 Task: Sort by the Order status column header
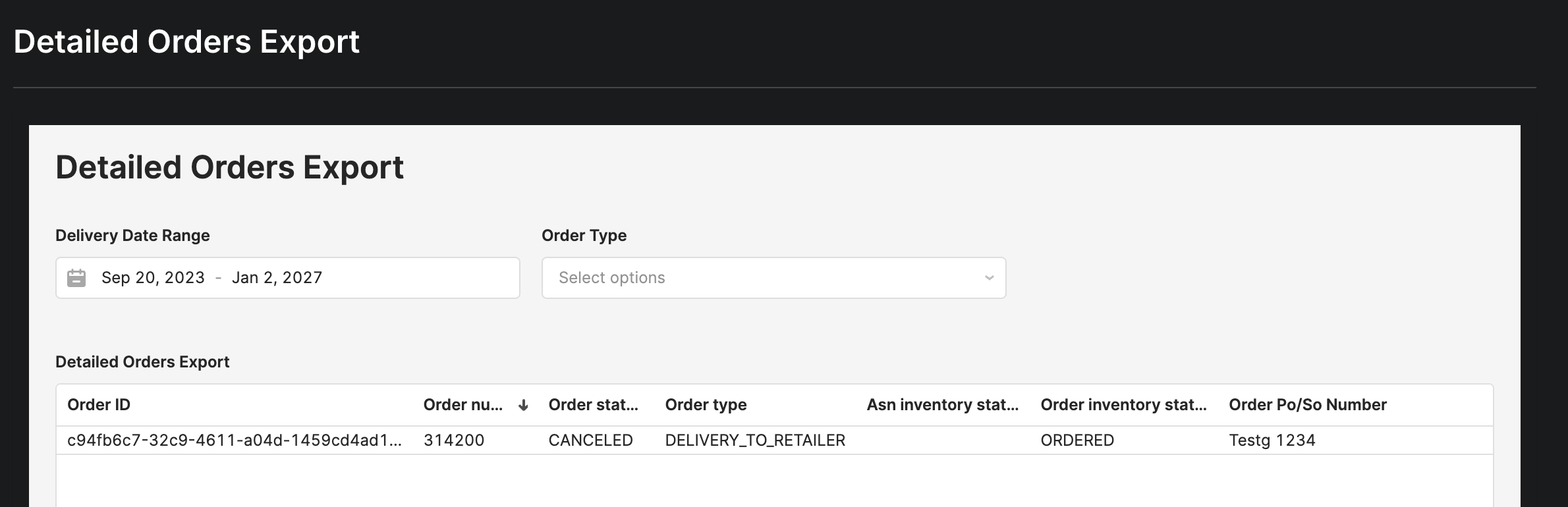(x=592, y=405)
